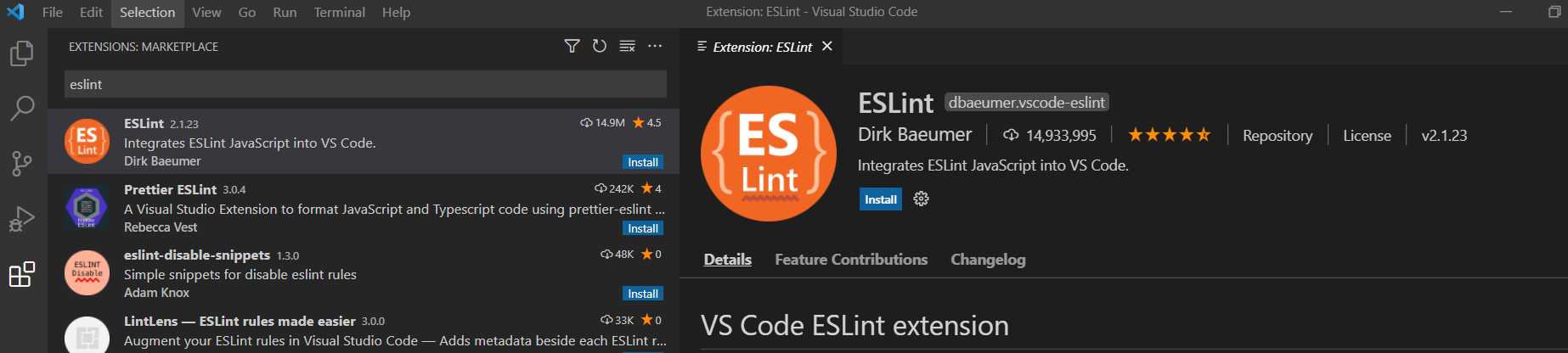The height and width of the screenshot is (353, 1568).
Task: Click ESLint's 4.5 star rating in list
Action: pyautogui.click(x=646, y=123)
